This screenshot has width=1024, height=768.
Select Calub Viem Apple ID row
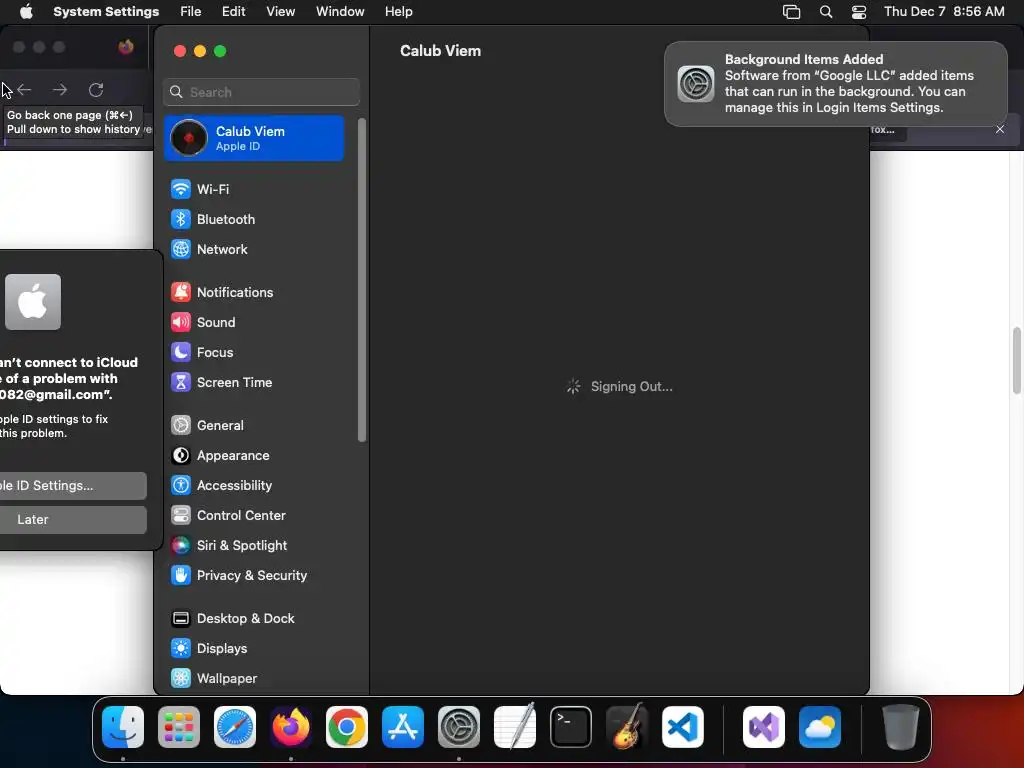pyautogui.click(x=254, y=138)
